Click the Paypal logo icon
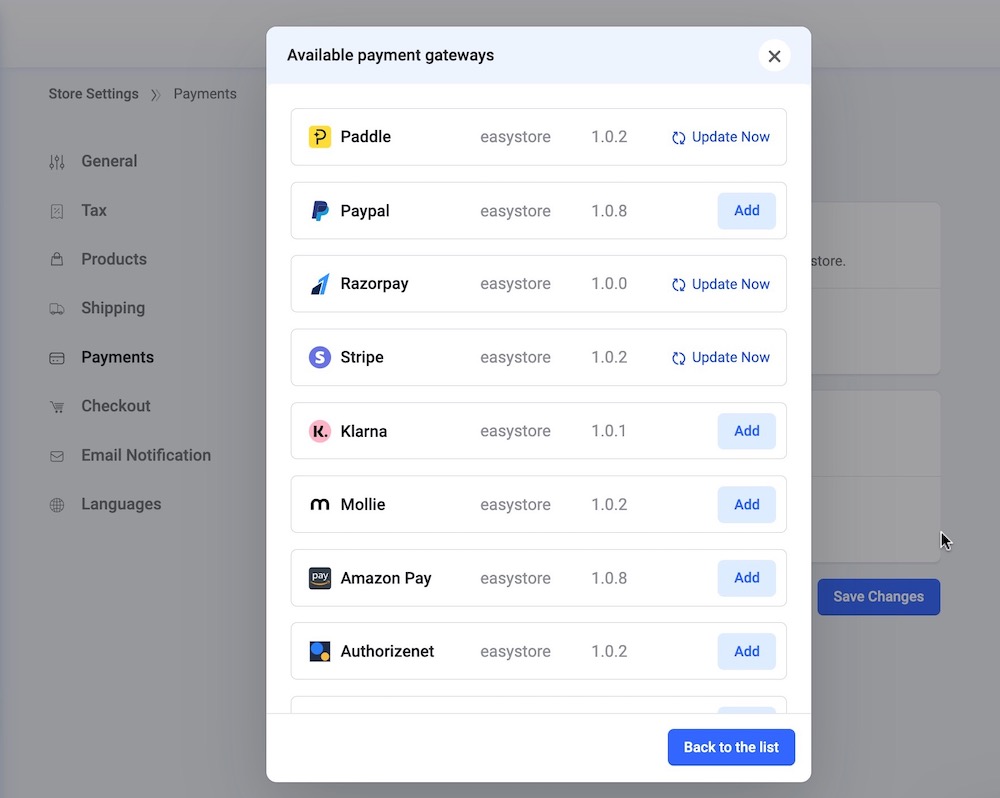This screenshot has height=798, width=1000. (x=319, y=211)
